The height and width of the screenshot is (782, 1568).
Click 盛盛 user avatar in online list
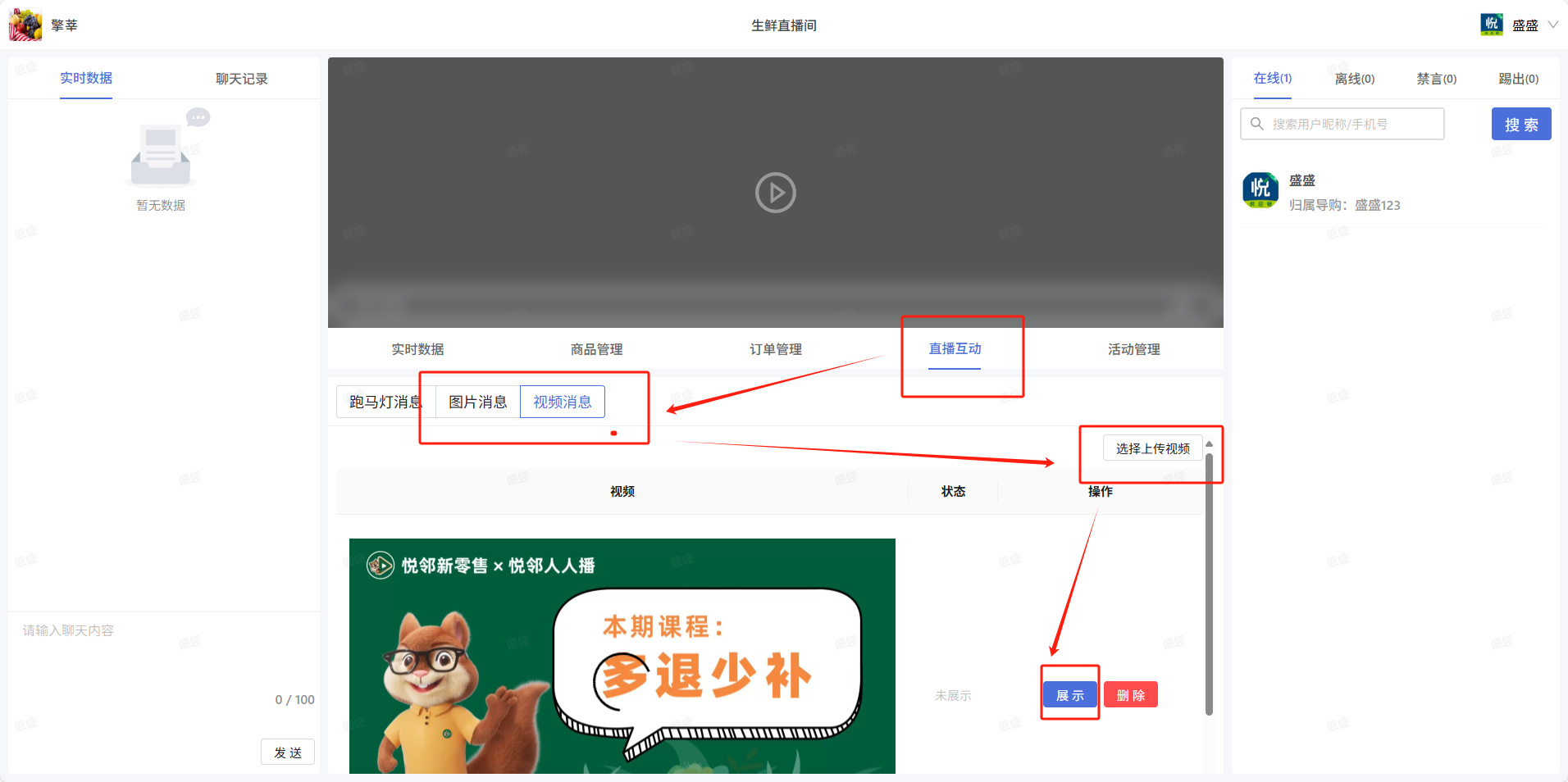(1260, 190)
